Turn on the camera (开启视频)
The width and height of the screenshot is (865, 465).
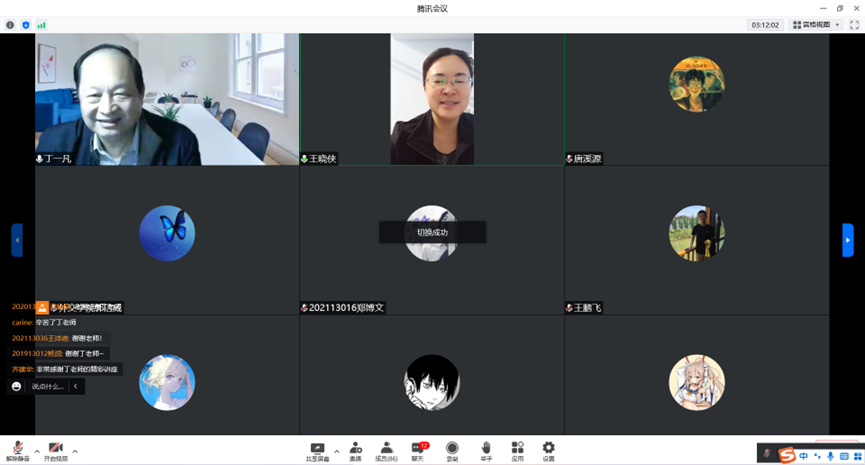coord(56,449)
